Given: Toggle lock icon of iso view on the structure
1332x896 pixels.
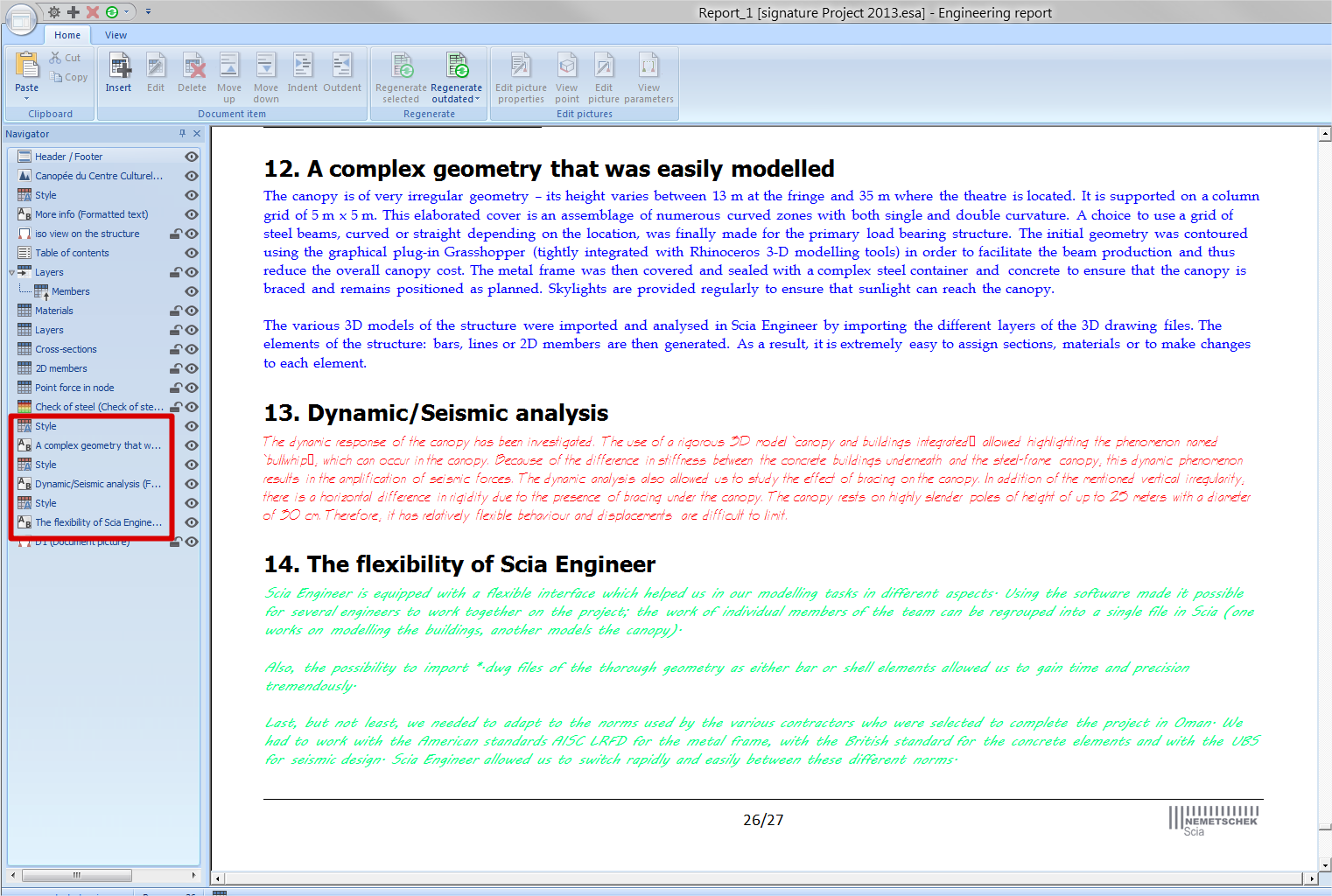Looking at the screenshot, I should [176, 234].
